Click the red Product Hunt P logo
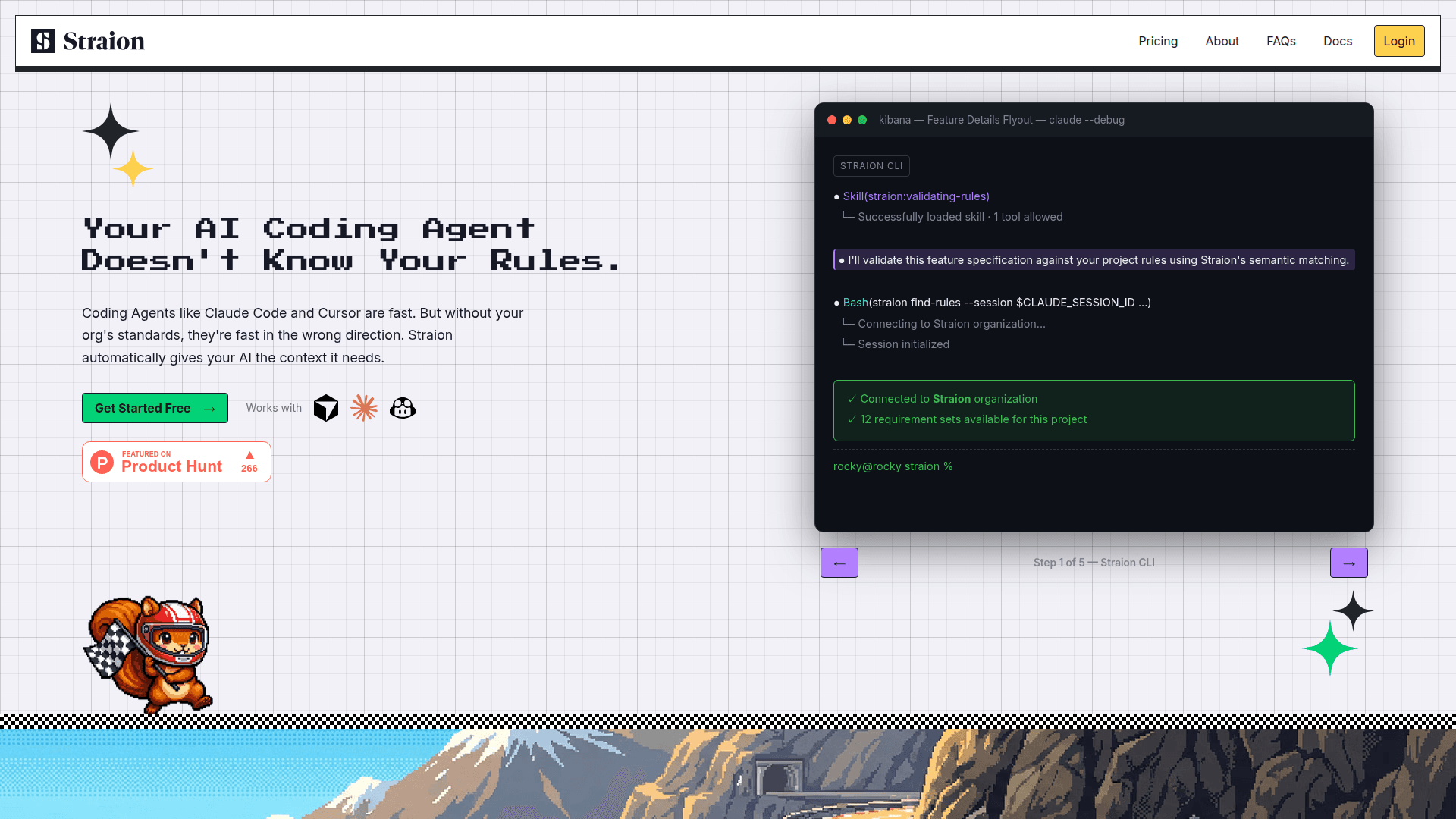This screenshot has width=1456, height=819. click(x=102, y=462)
